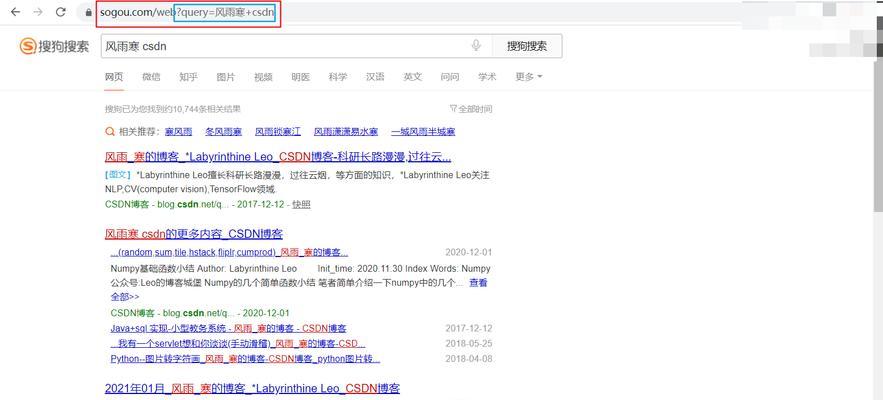The height and width of the screenshot is (400, 883).
Task: Open 2021年01月_风雨_寒的博客 result
Action: (x=252, y=388)
